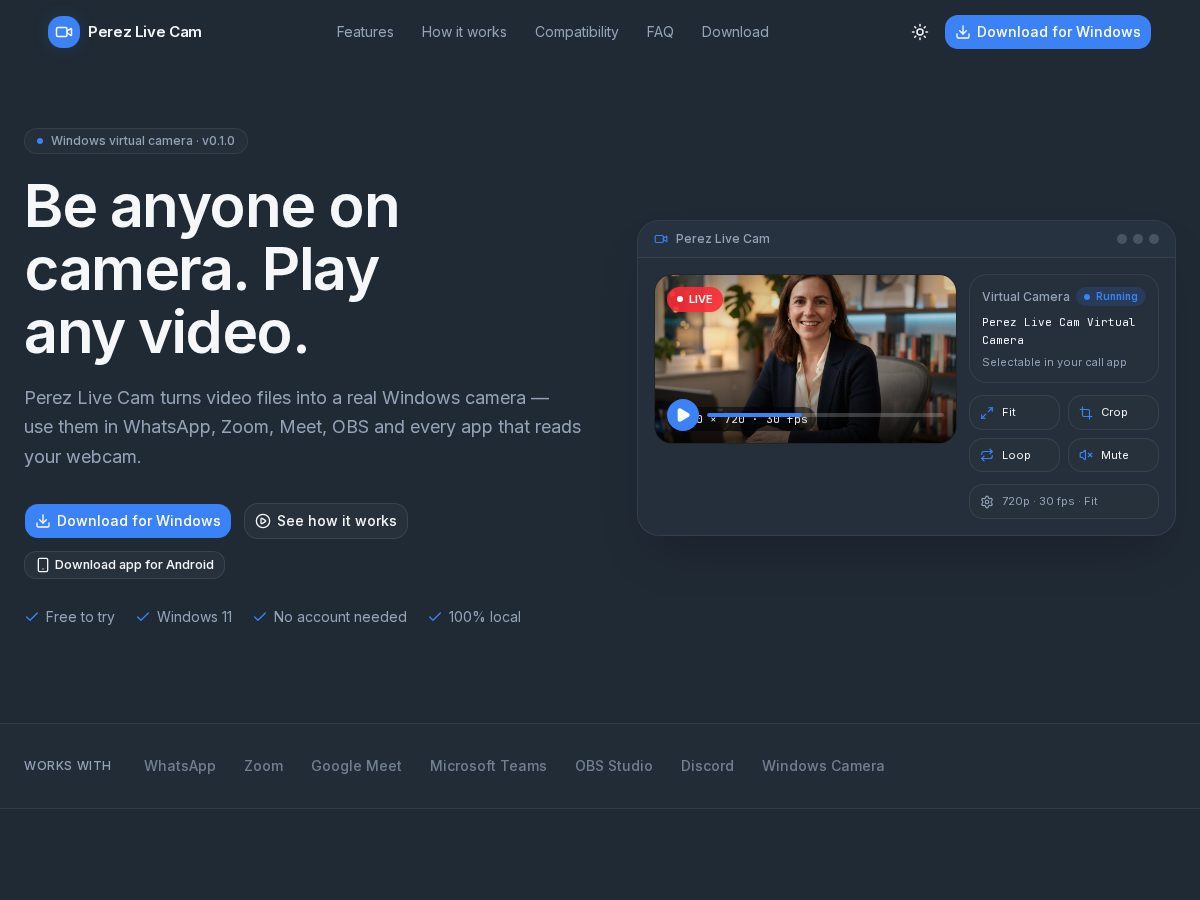Toggle the Loop option
Screen dimensions: 1200x900
1014,455
